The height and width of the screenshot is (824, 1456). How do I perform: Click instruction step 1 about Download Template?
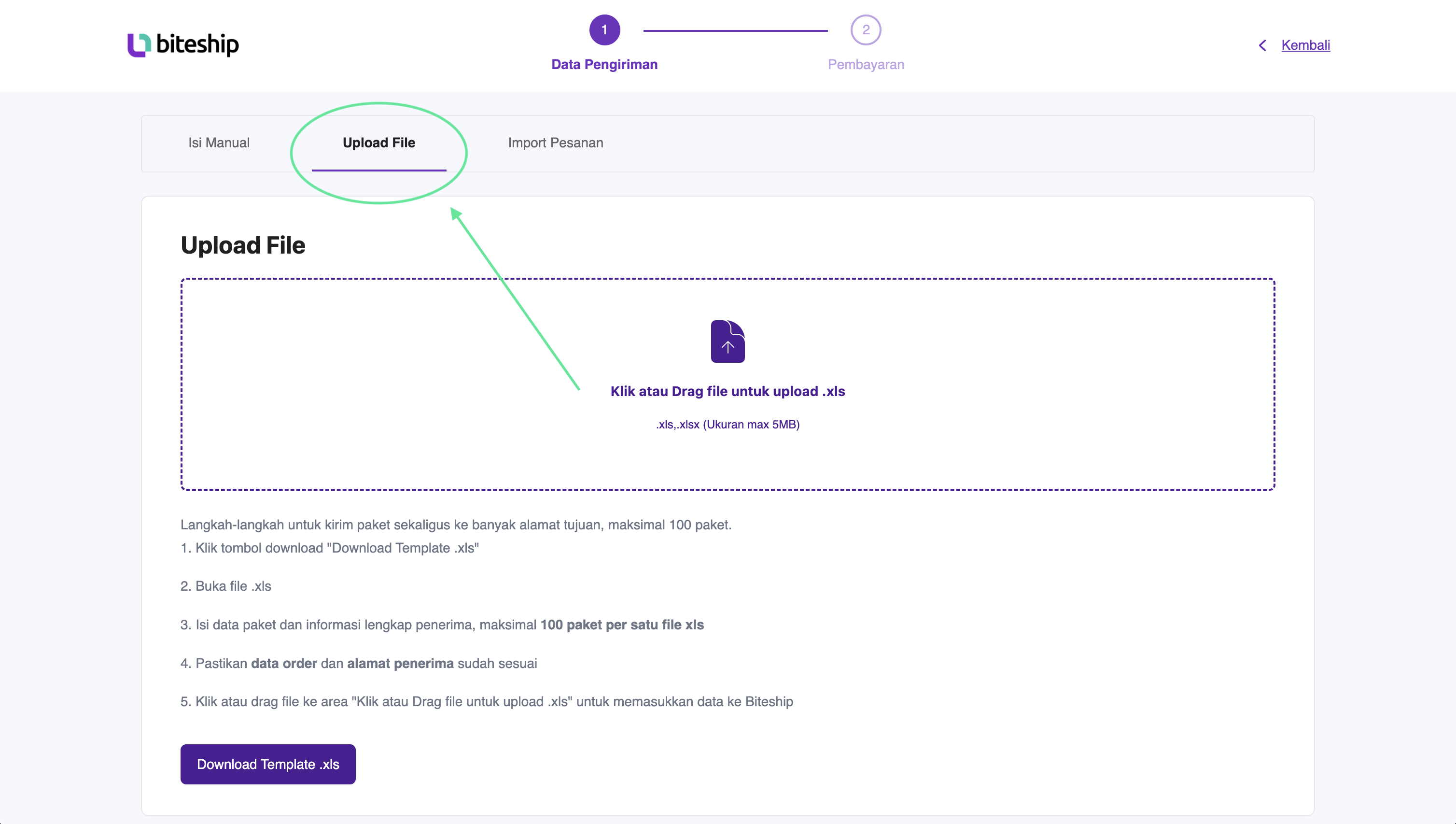tap(330, 548)
